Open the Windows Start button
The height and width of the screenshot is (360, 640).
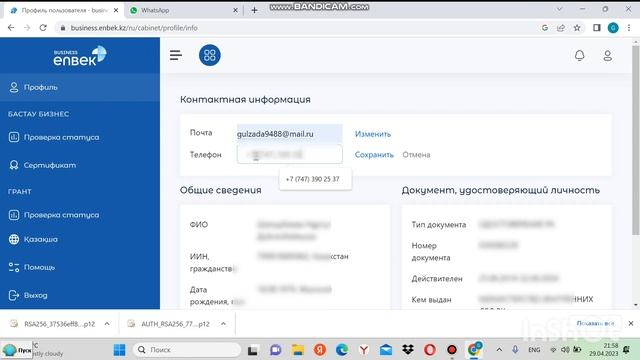119,350
